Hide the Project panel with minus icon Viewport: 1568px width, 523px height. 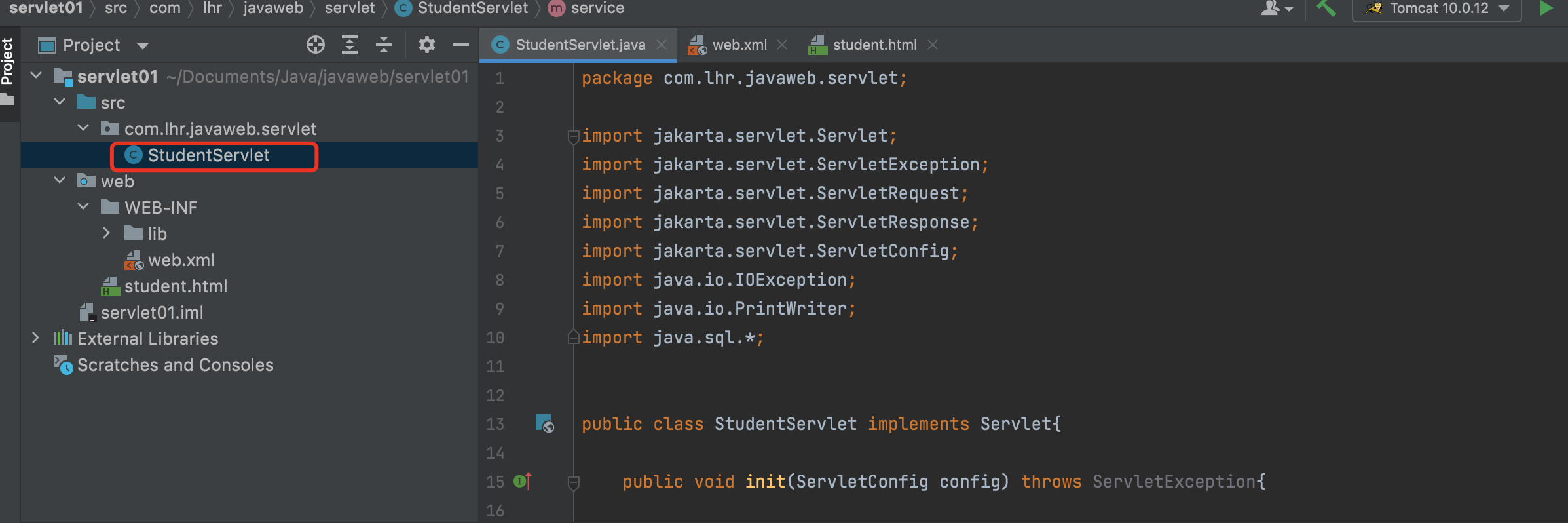pyautogui.click(x=461, y=45)
